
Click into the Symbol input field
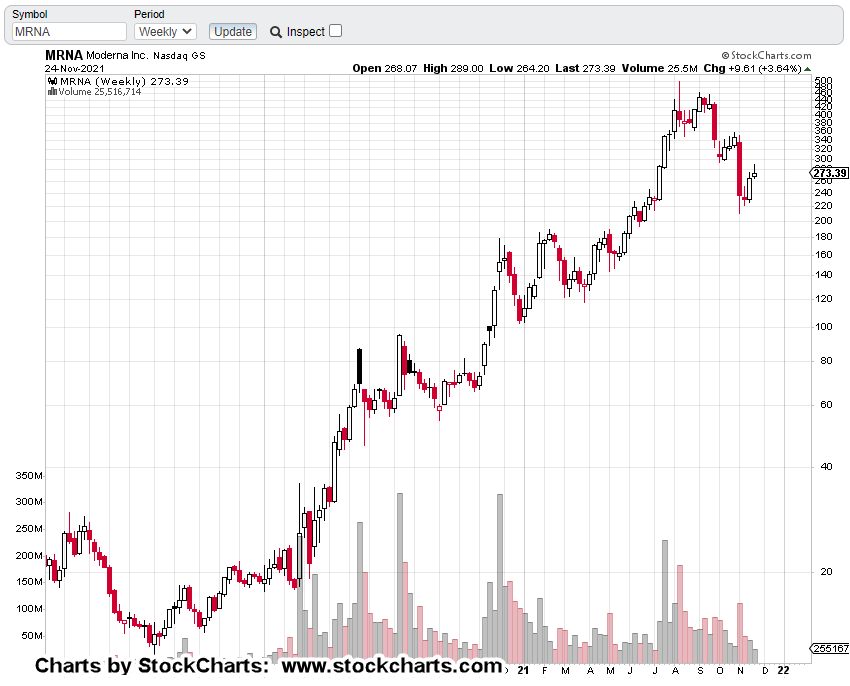[68, 32]
